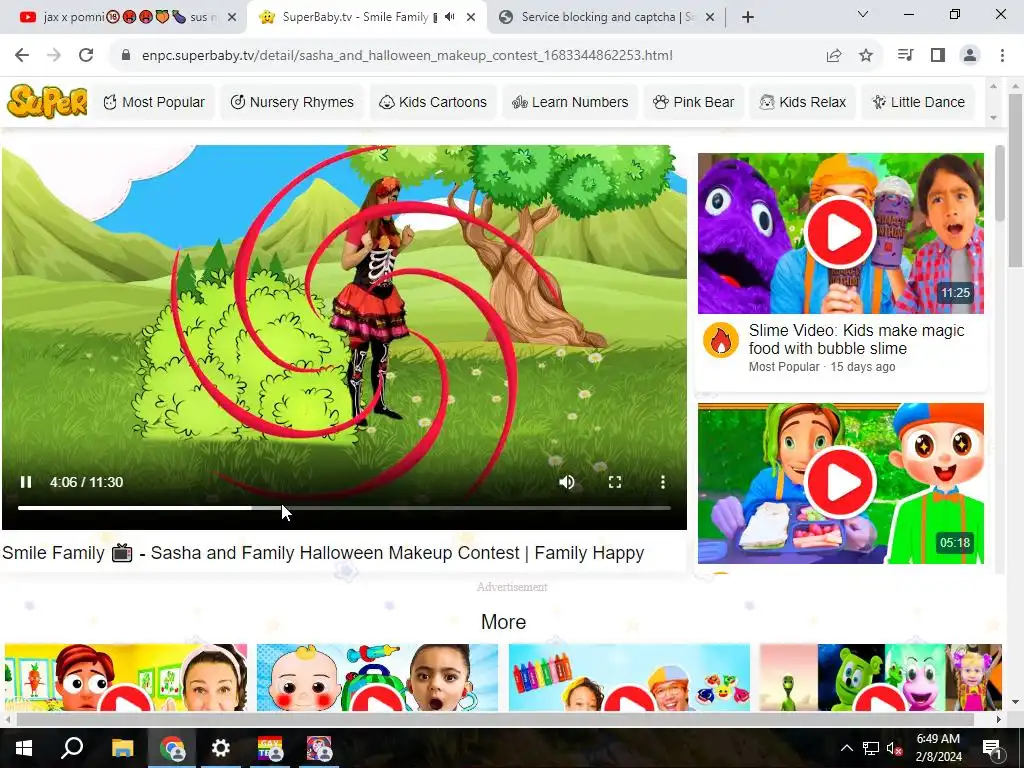The image size is (1024, 768).
Task: Open a new browser tab
Action: [x=748, y=17]
